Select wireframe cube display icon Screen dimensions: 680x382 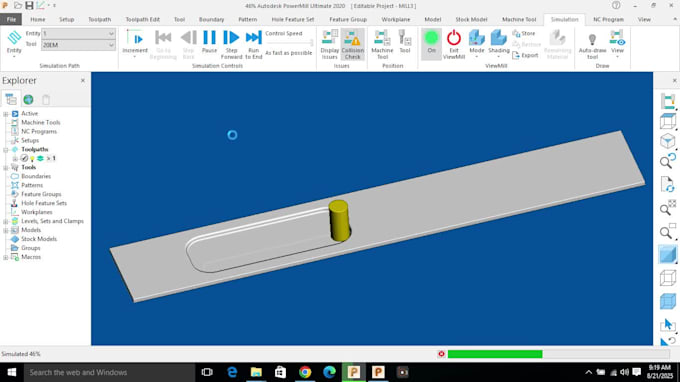coord(667,278)
